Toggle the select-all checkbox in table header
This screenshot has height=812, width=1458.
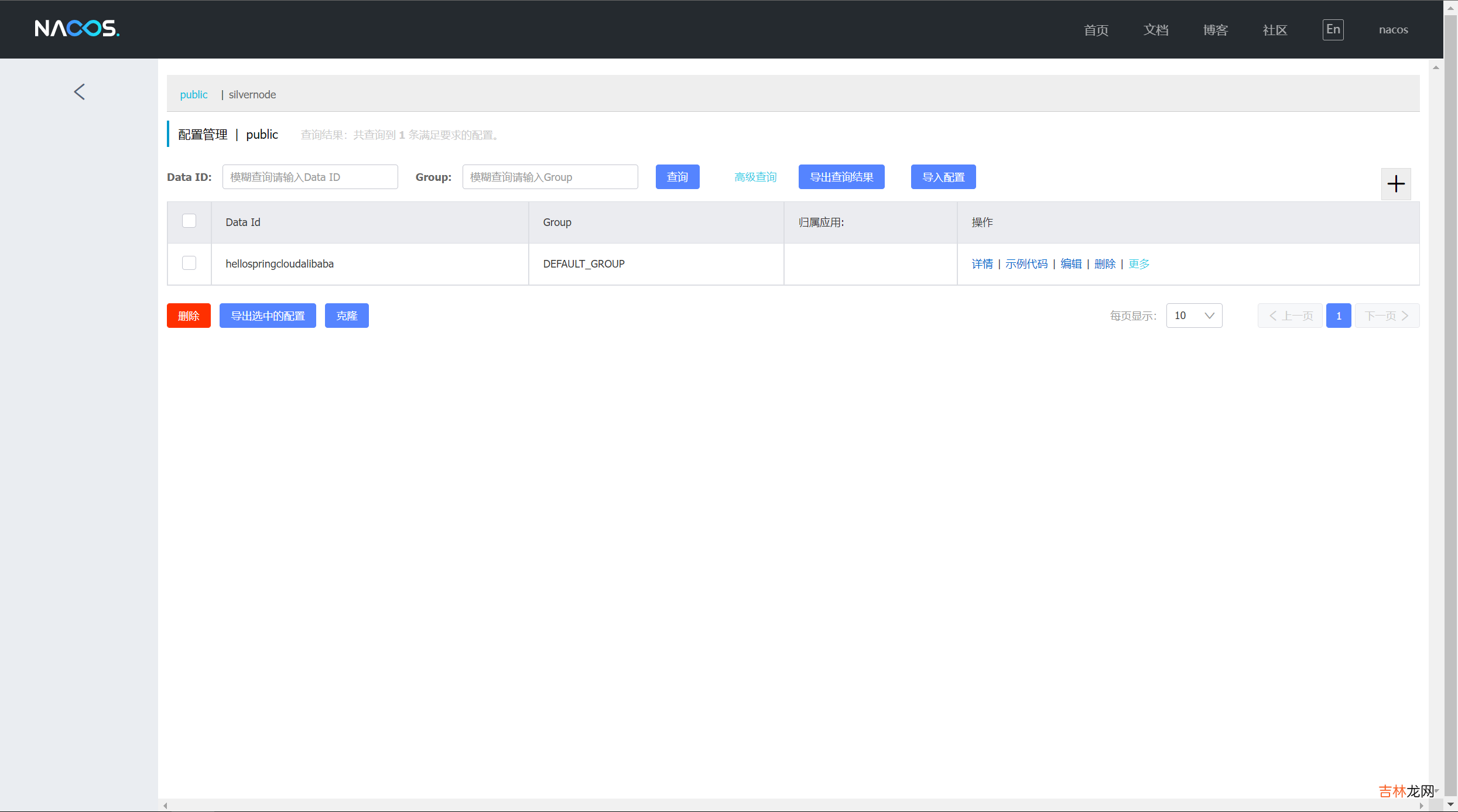(x=189, y=221)
